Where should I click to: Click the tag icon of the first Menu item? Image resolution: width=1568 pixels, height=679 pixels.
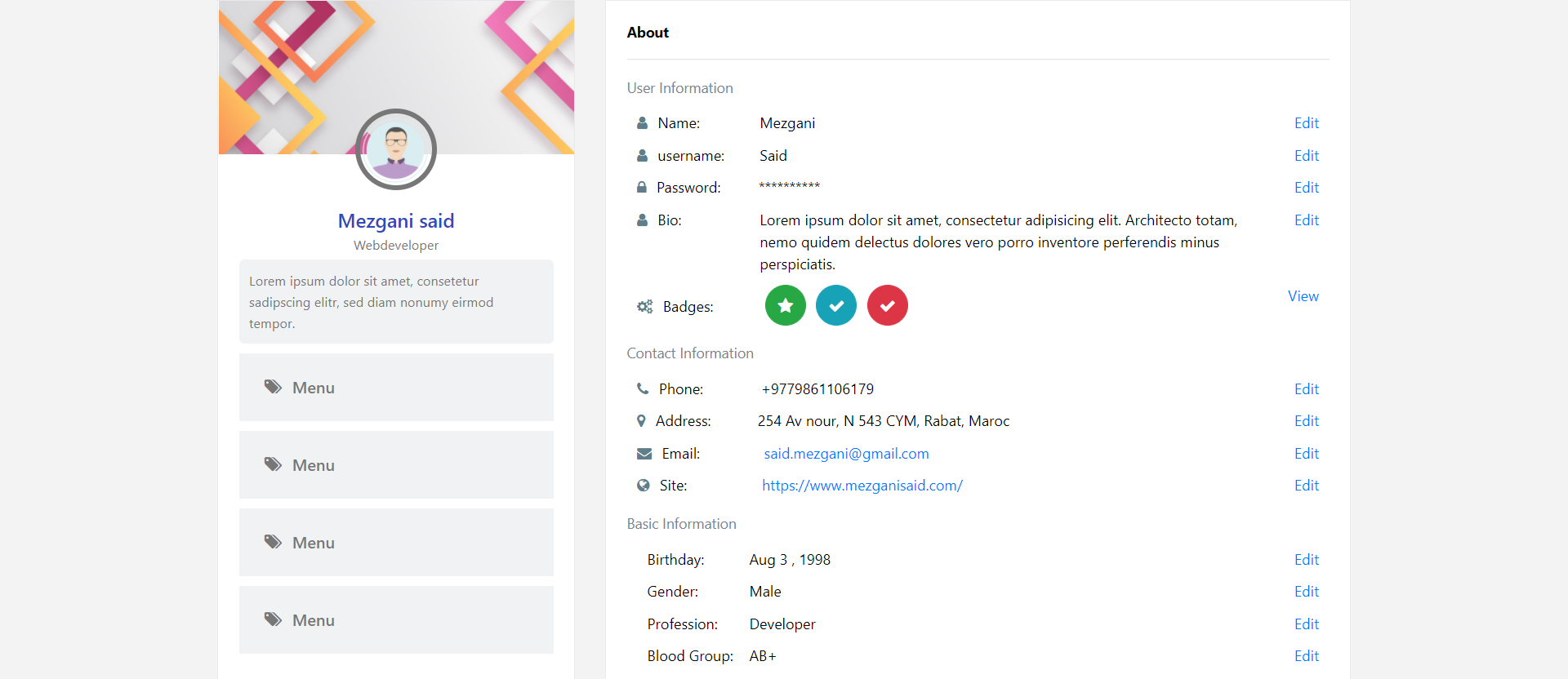click(273, 387)
